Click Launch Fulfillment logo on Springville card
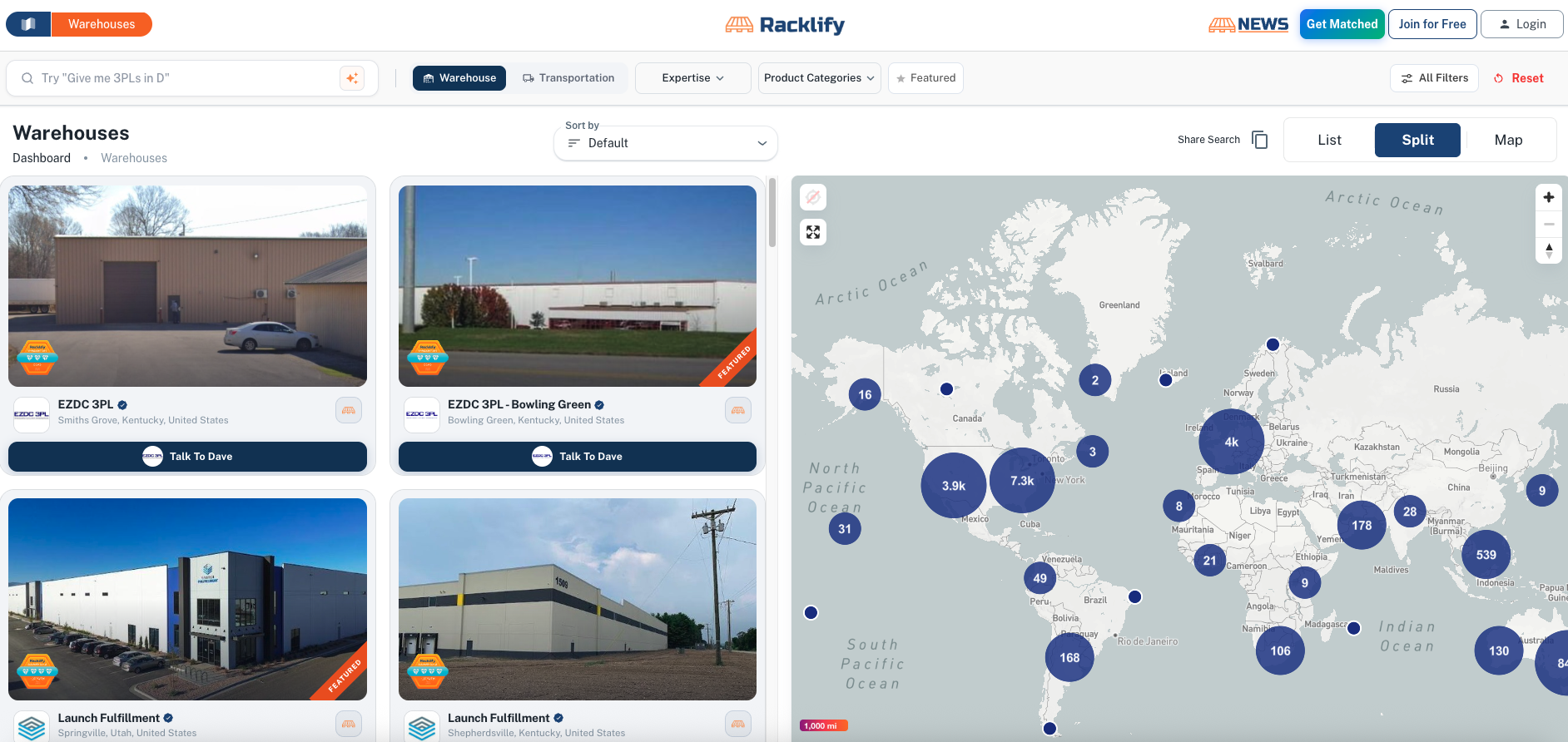This screenshot has height=742, width=1568. point(32,726)
